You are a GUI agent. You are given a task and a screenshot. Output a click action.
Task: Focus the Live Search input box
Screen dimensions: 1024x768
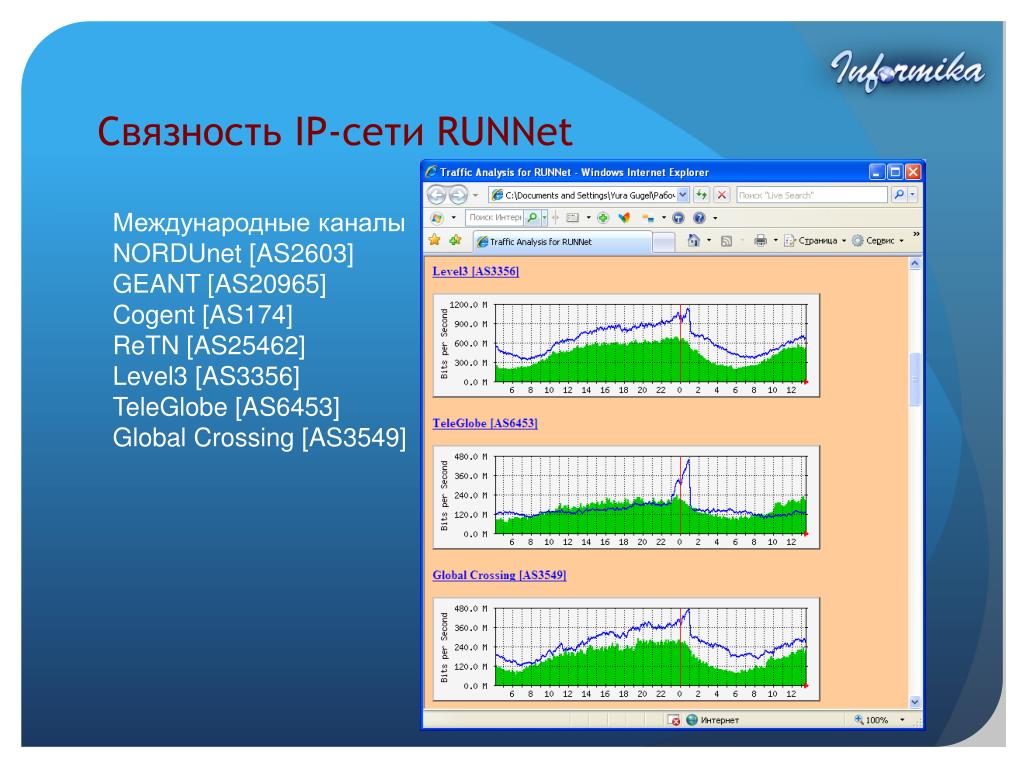tap(812, 195)
